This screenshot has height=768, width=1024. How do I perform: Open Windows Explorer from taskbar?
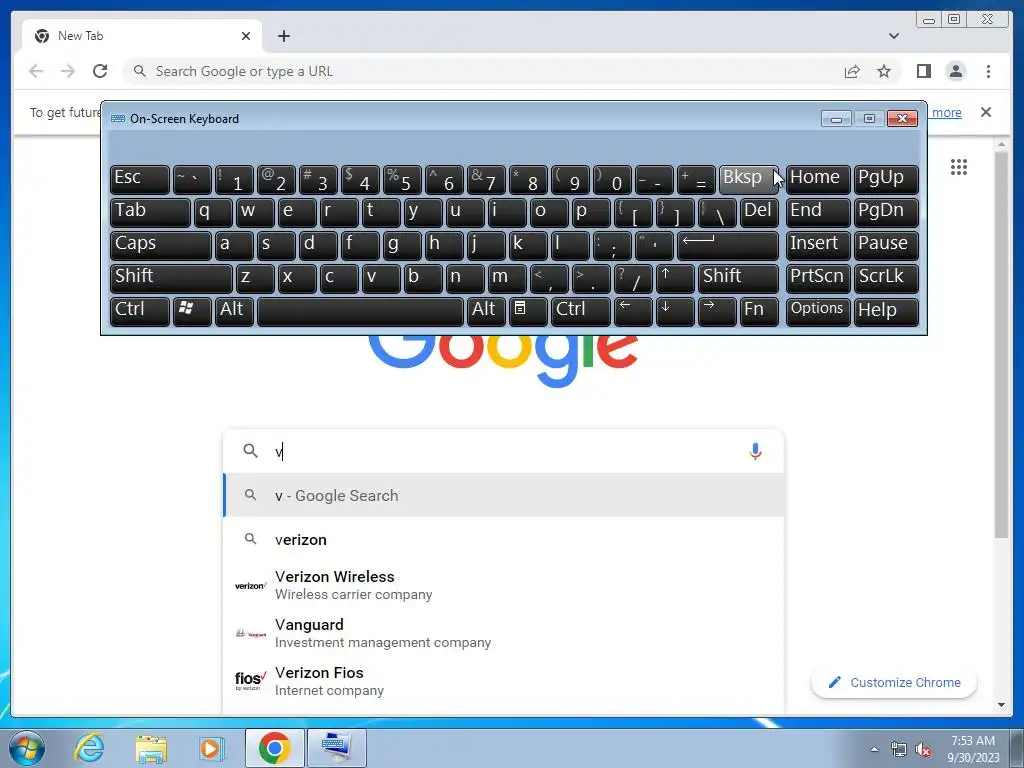click(151, 748)
